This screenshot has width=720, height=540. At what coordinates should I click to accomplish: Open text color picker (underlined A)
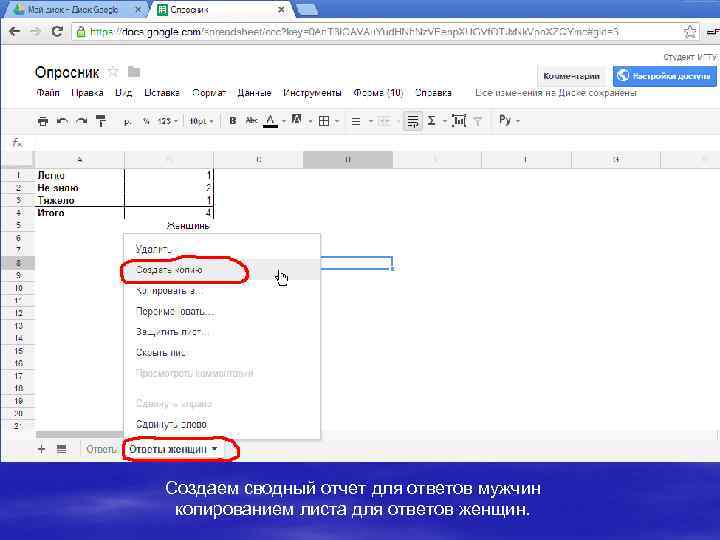pos(270,121)
